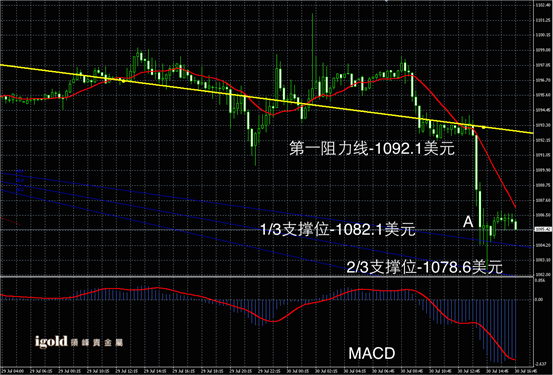The image size is (553, 375).
Task: Select the 61.8 Fibonacci fan level label
Action: click(20, 171)
